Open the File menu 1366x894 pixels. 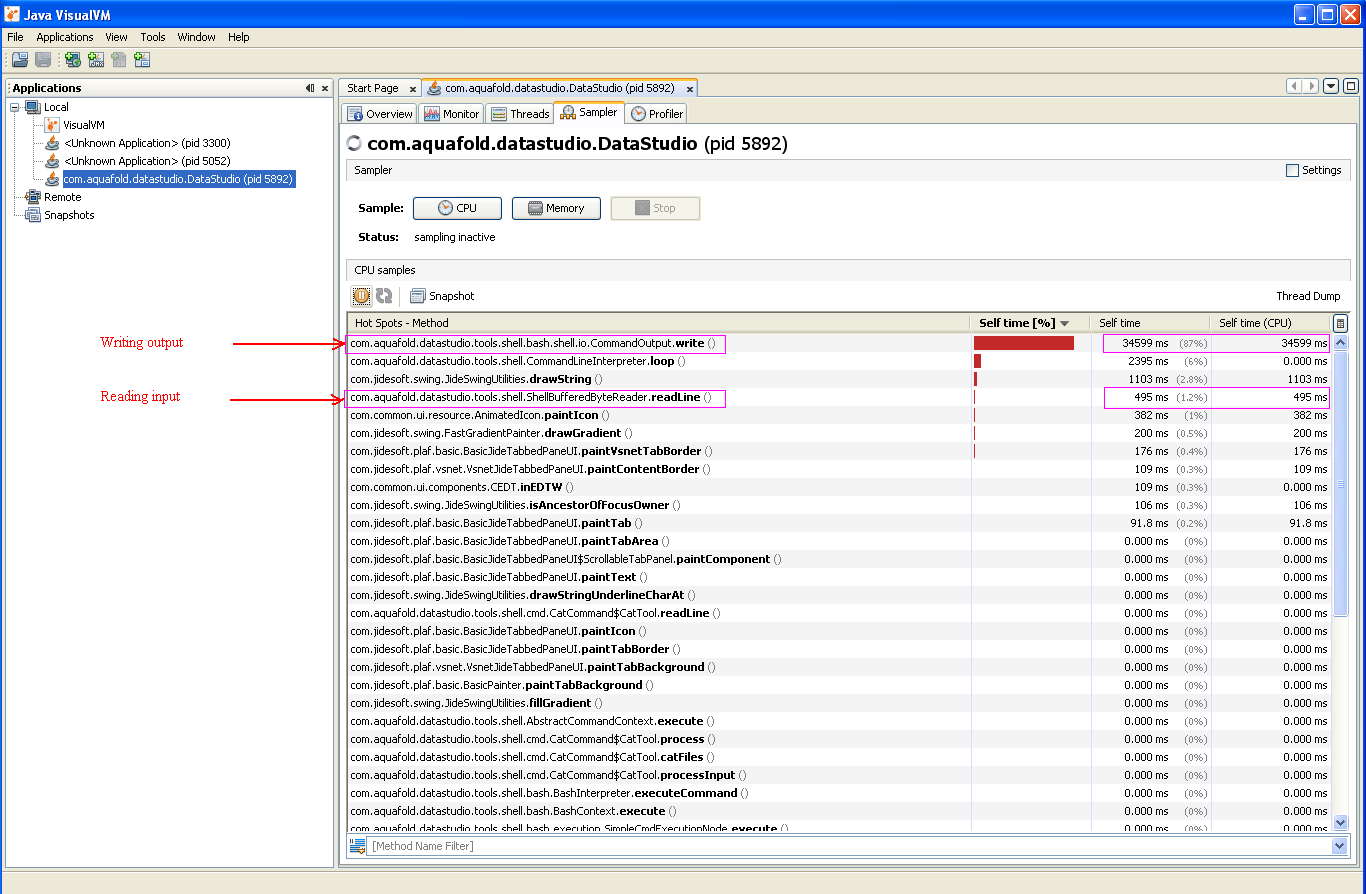pyautogui.click(x=15, y=37)
